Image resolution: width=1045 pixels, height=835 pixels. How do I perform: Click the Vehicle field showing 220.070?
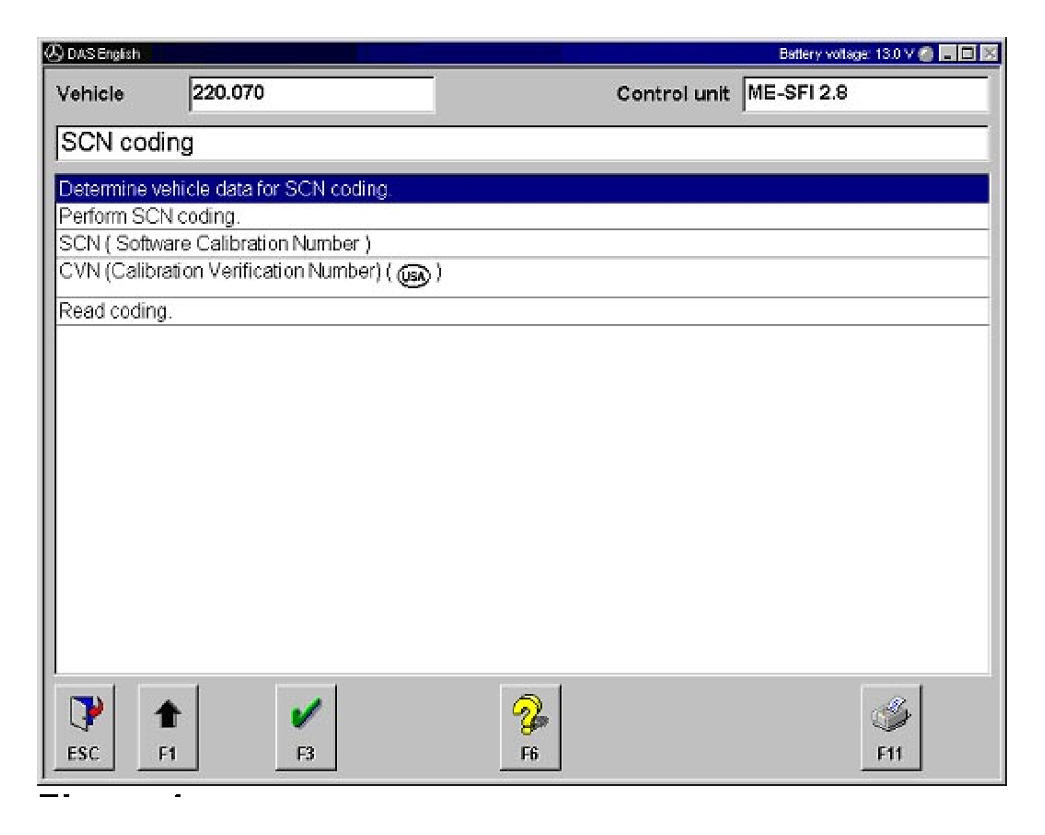pos(310,95)
